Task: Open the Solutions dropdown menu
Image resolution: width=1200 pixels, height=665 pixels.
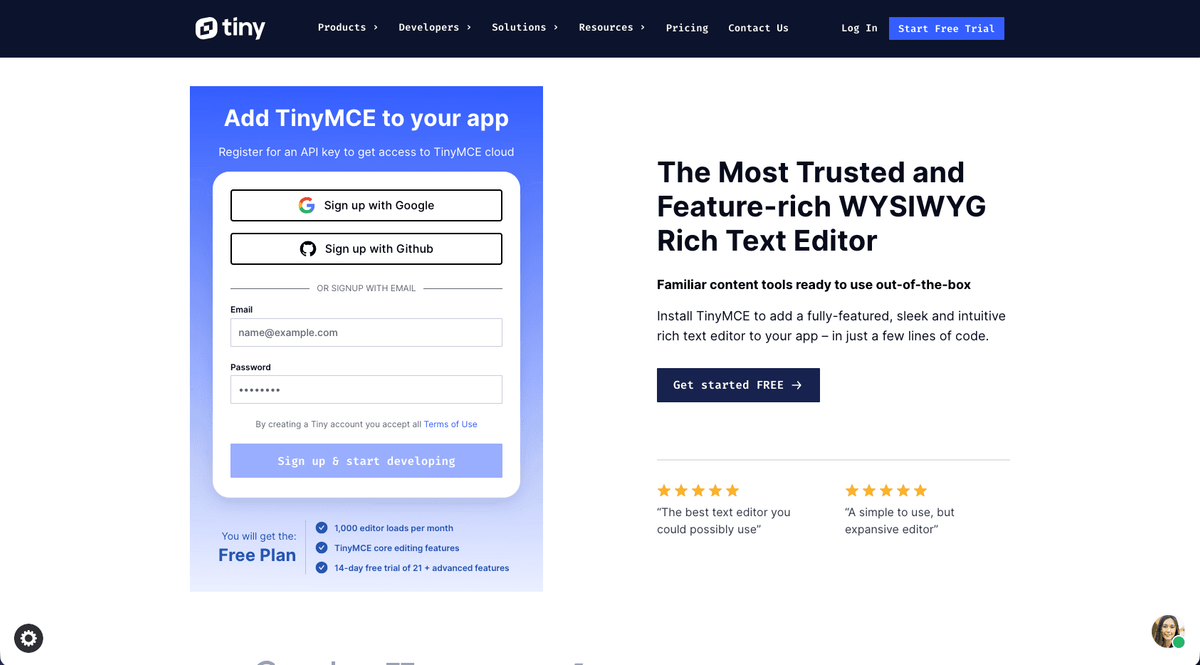Action: [x=525, y=28]
